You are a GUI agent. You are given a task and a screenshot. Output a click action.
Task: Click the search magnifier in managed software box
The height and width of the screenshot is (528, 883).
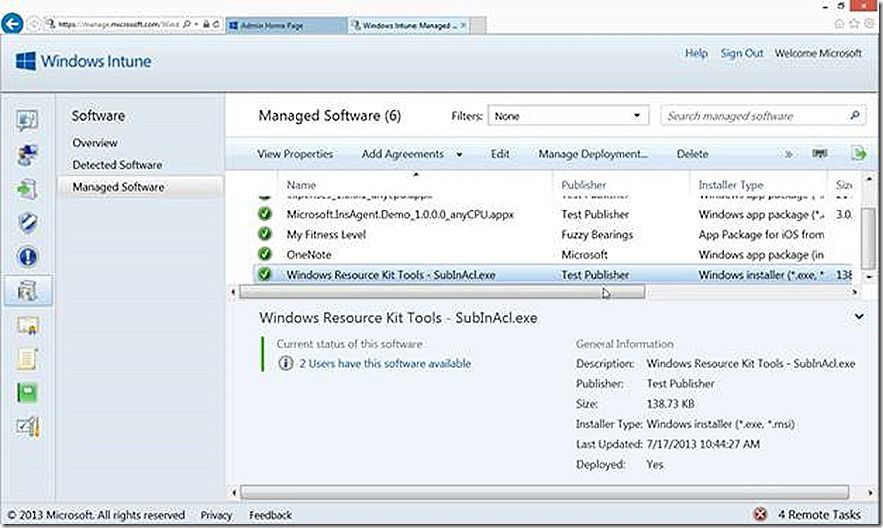pos(854,115)
